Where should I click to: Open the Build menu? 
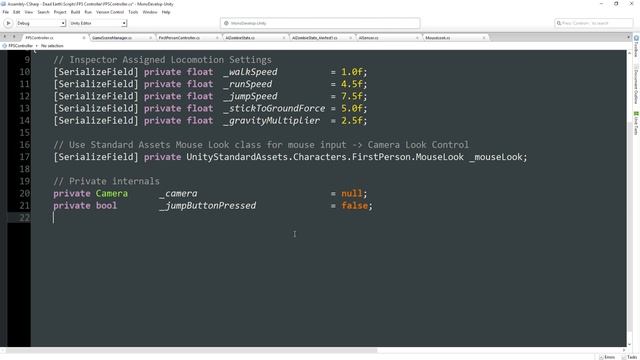(x=76, y=12)
